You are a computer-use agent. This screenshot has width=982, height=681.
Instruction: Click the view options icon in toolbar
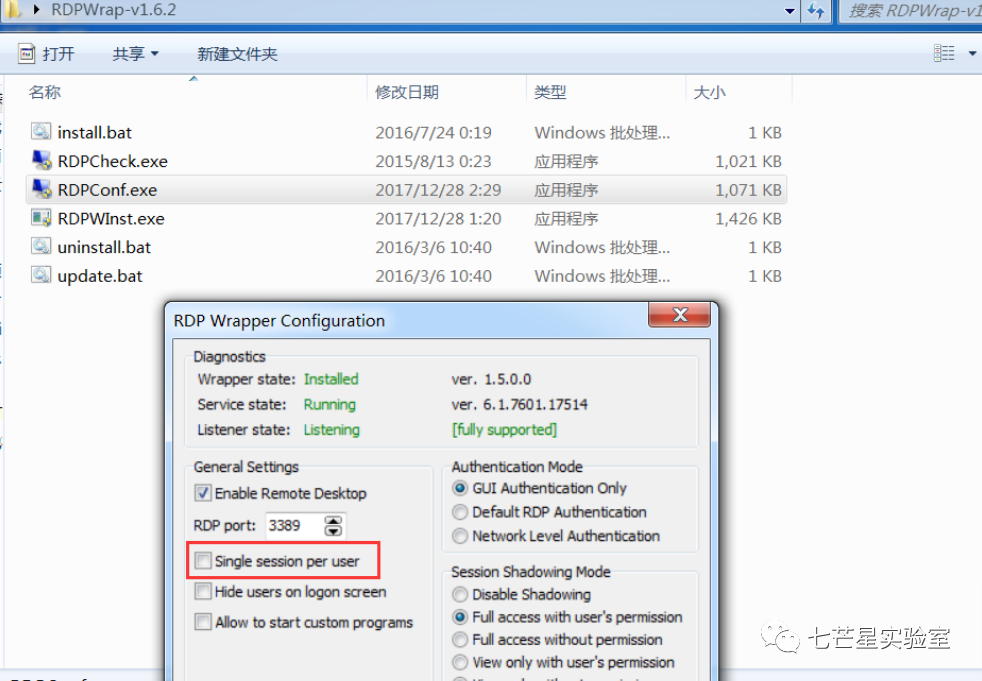(x=944, y=53)
